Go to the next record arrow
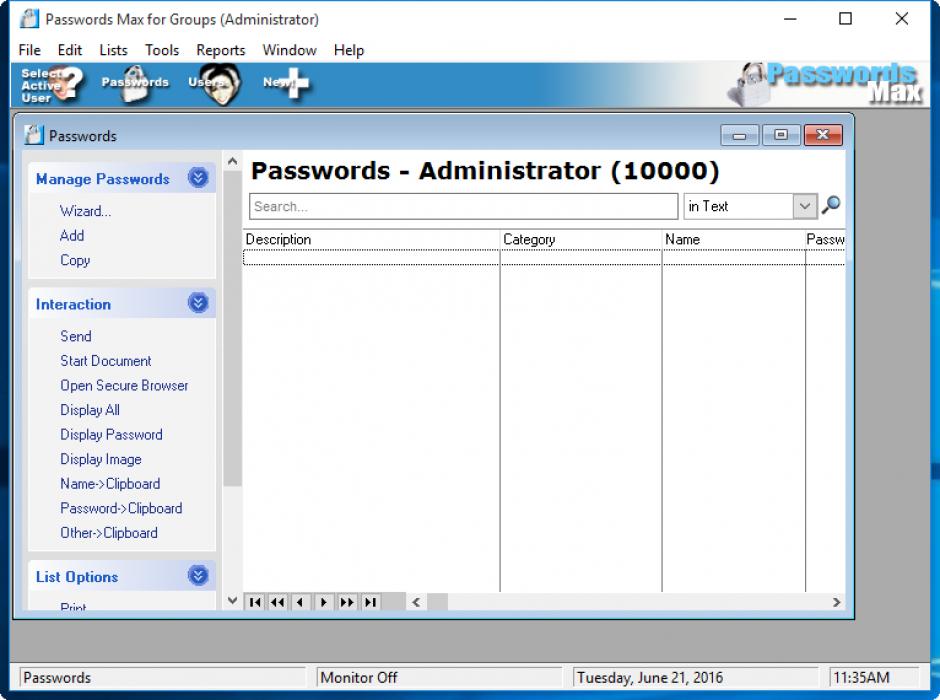The image size is (940, 700). coord(324,602)
